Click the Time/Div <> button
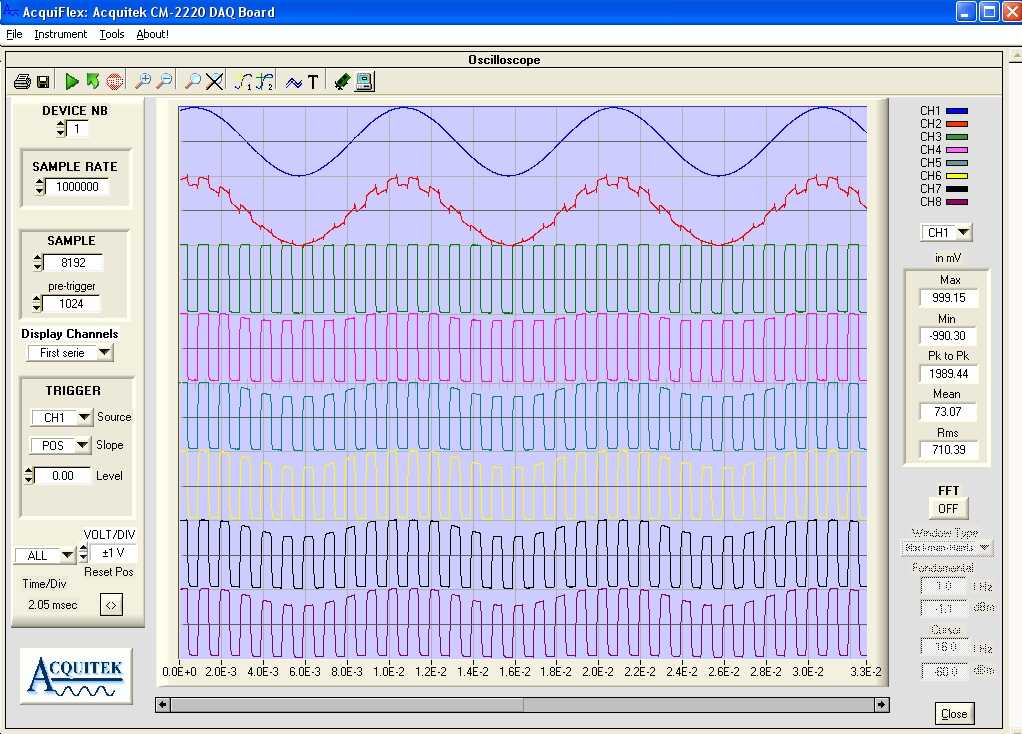 111,605
